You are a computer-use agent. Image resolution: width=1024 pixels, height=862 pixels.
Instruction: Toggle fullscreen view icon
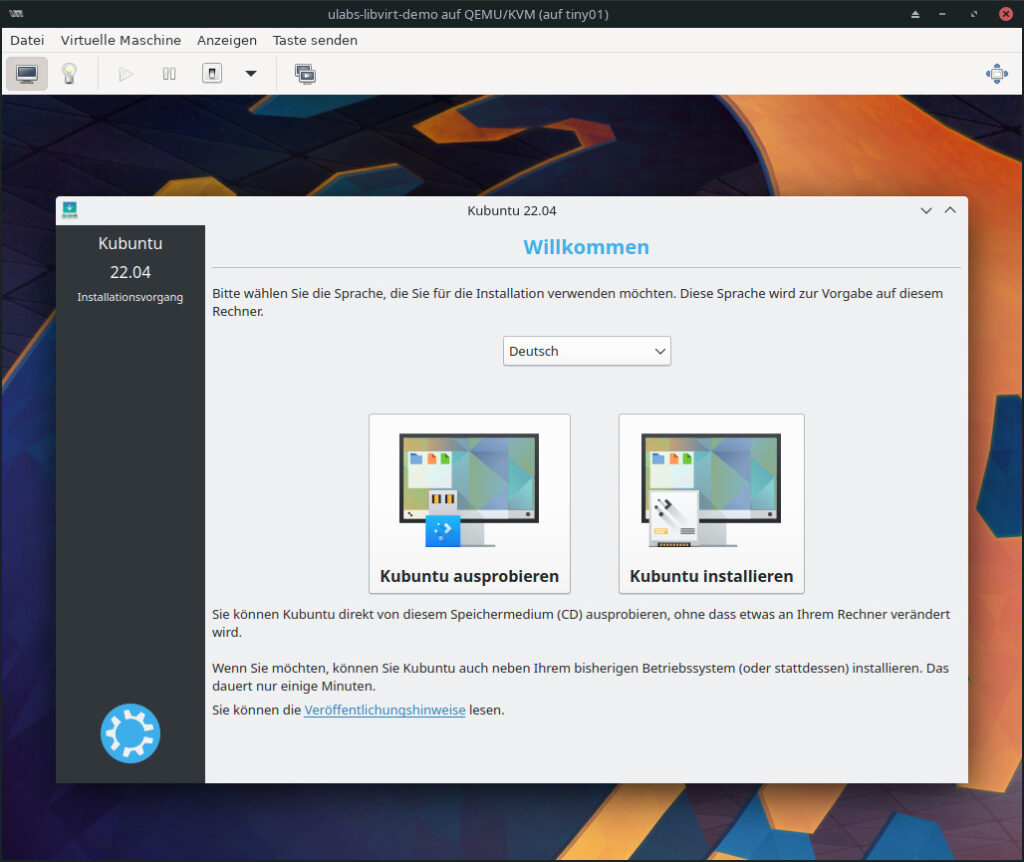[997, 74]
